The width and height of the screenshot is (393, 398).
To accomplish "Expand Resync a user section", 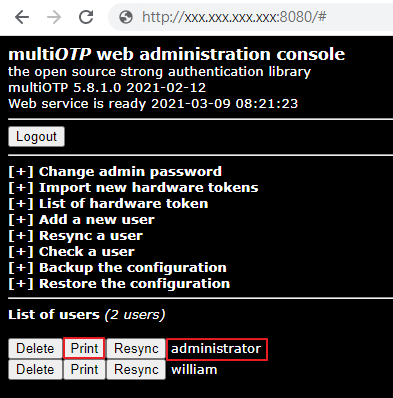I will [76, 236].
